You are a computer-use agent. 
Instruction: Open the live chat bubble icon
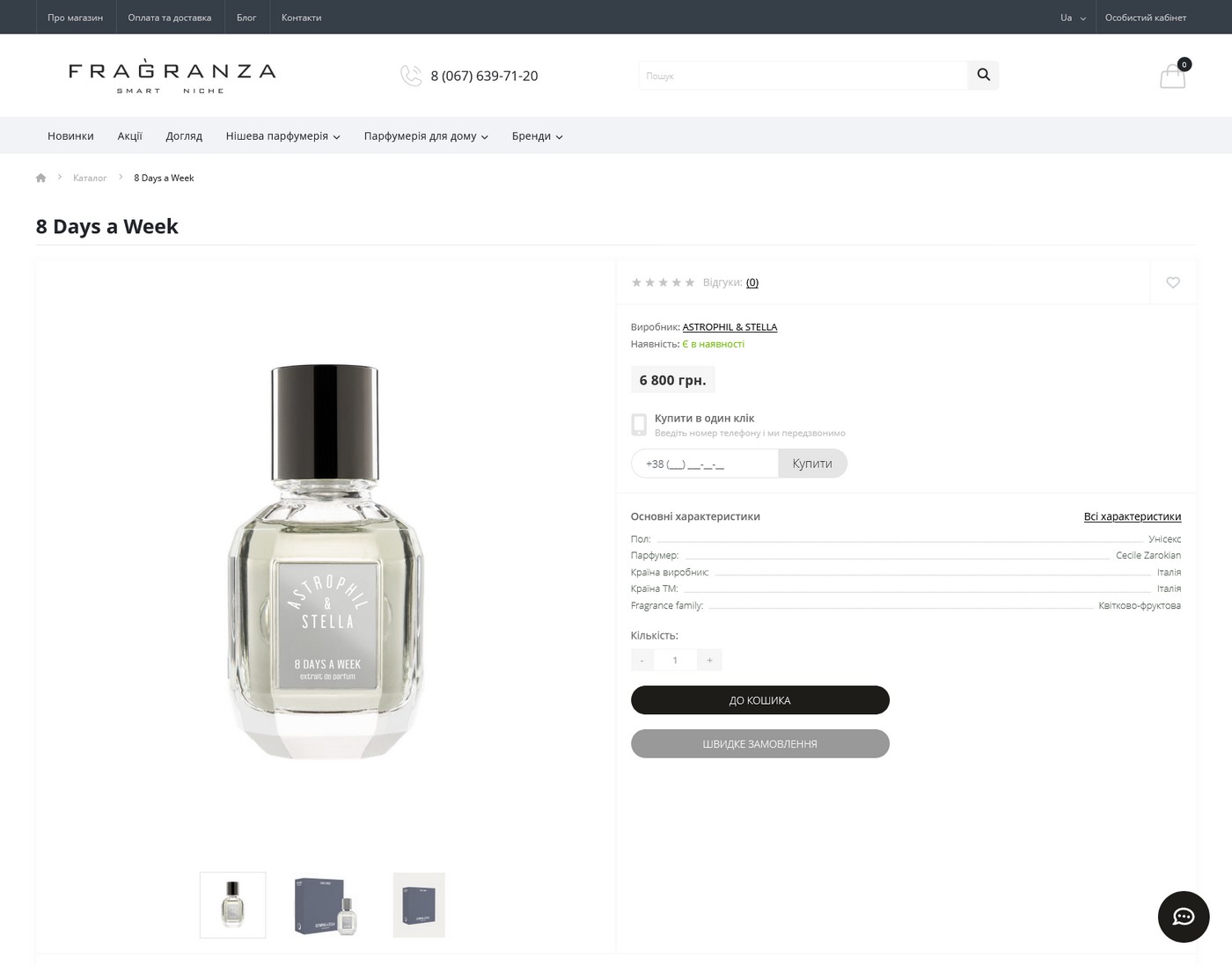click(x=1183, y=917)
